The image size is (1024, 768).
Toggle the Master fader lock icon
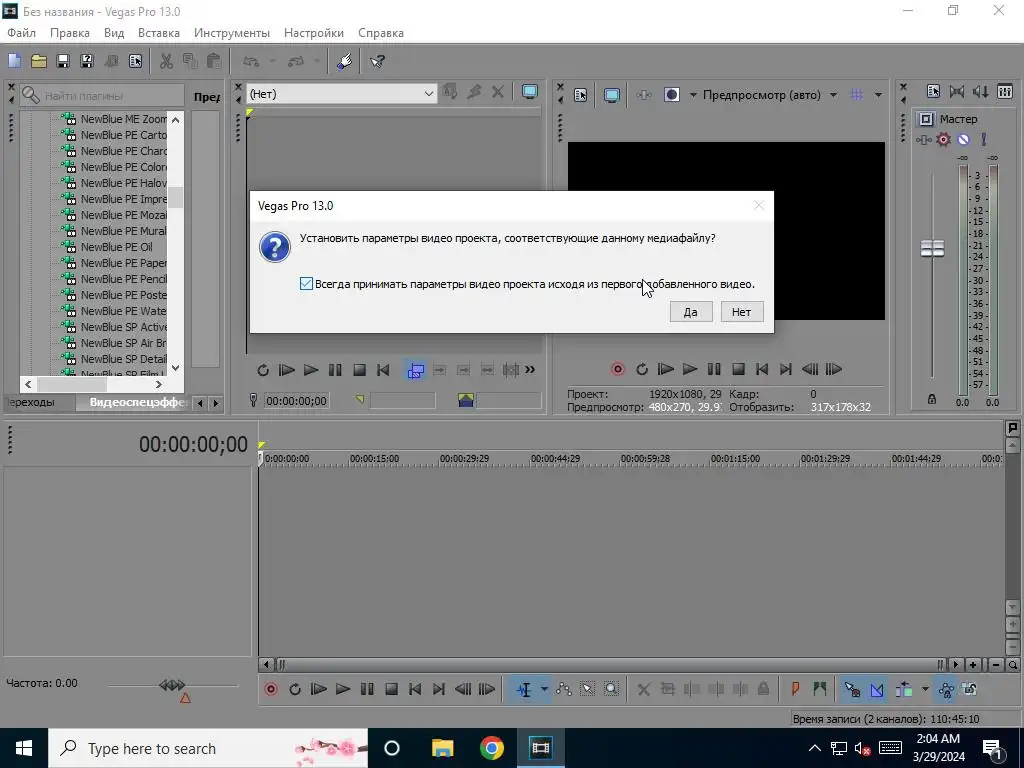[x=932, y=399]
